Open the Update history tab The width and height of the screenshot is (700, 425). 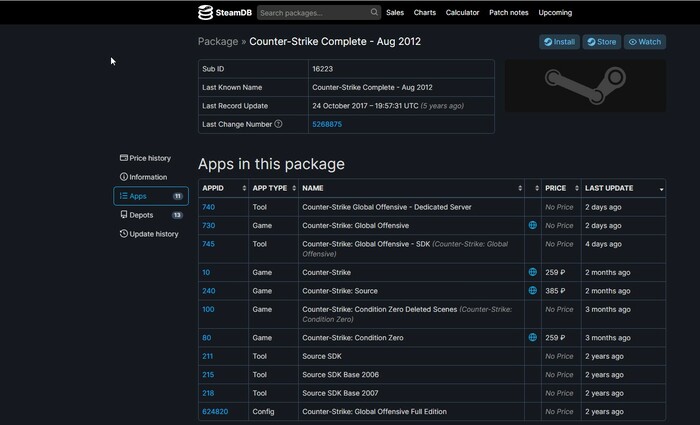tap(149, 233)
